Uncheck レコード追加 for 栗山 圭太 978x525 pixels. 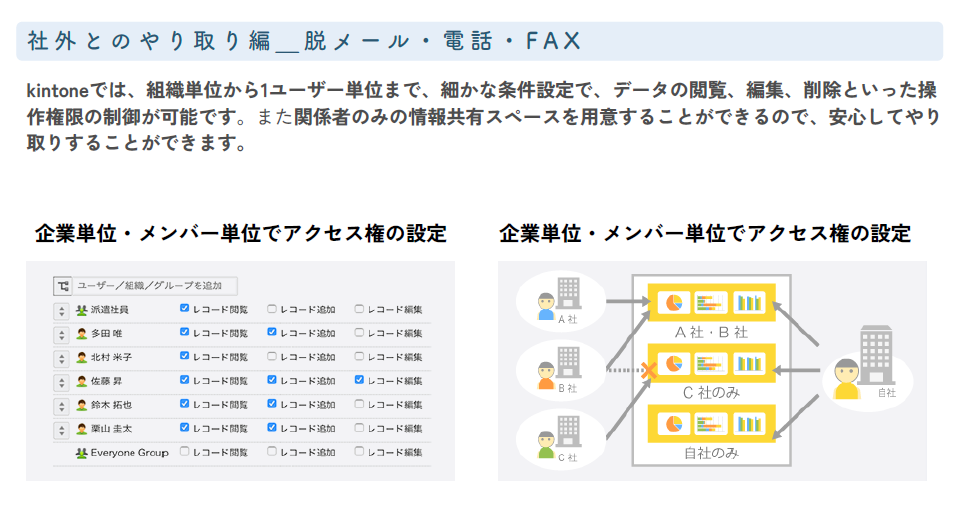pos(271,428)
